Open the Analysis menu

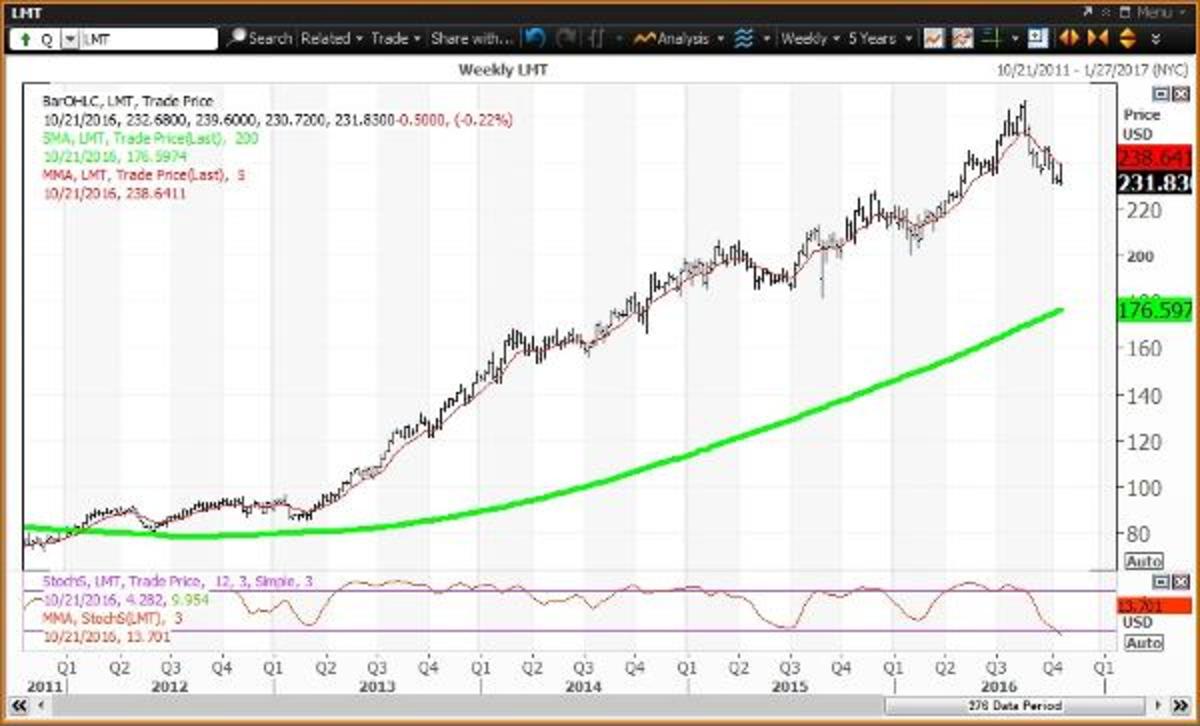(677, 39)
